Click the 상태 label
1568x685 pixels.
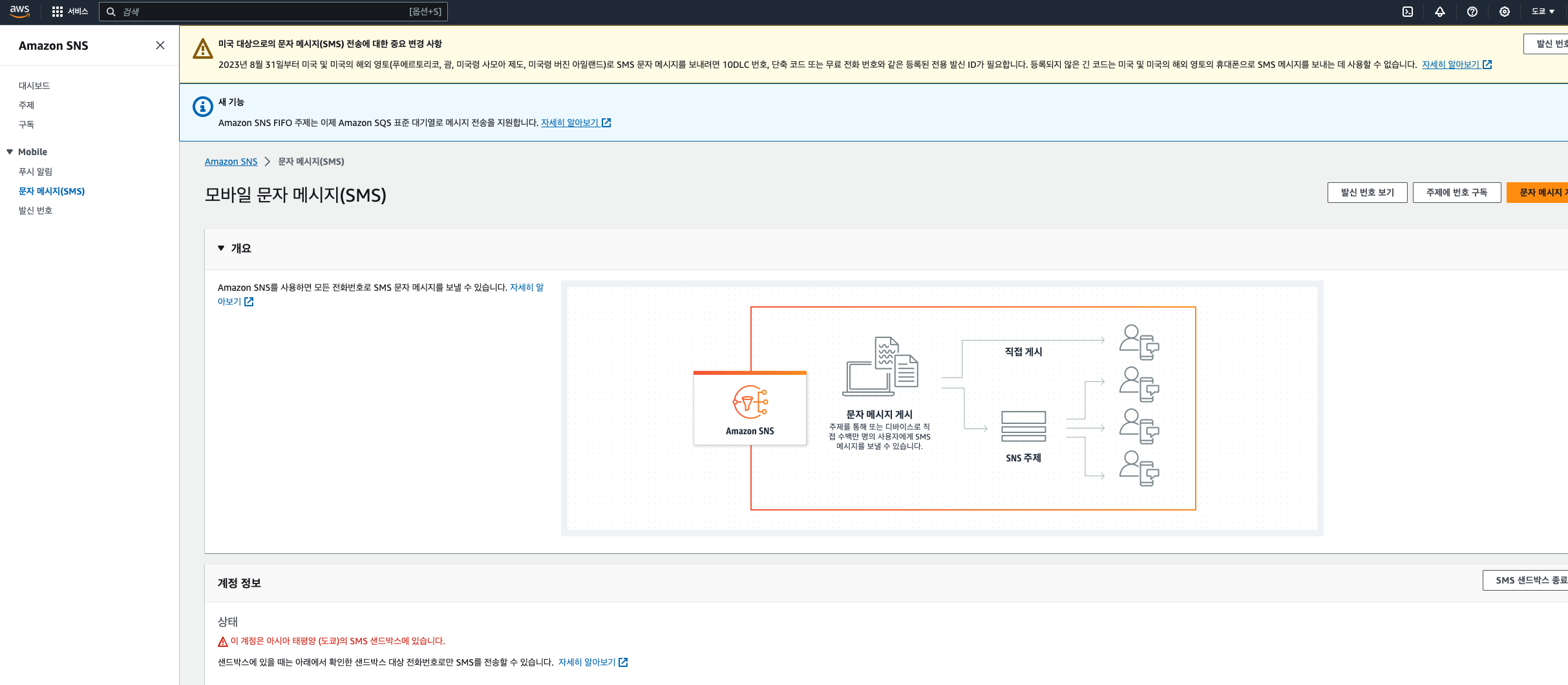click(228, 622)
